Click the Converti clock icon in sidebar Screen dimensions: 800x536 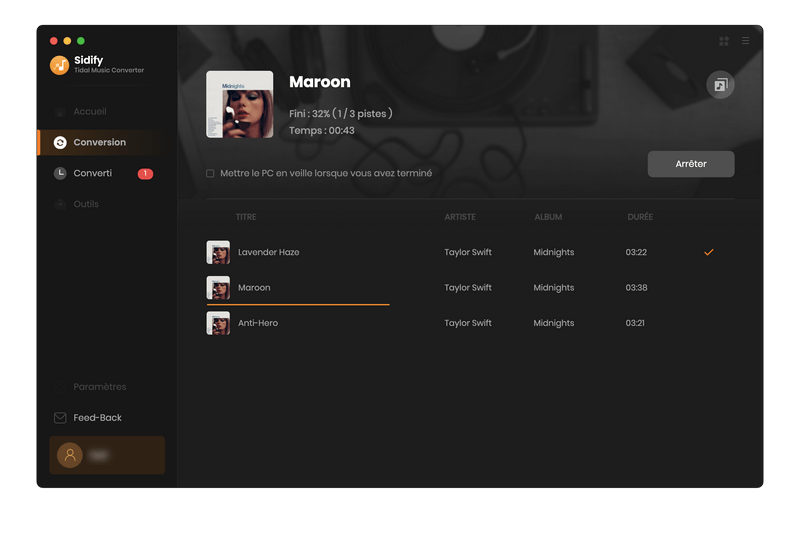pyautogui.click(x=60, y=174)
